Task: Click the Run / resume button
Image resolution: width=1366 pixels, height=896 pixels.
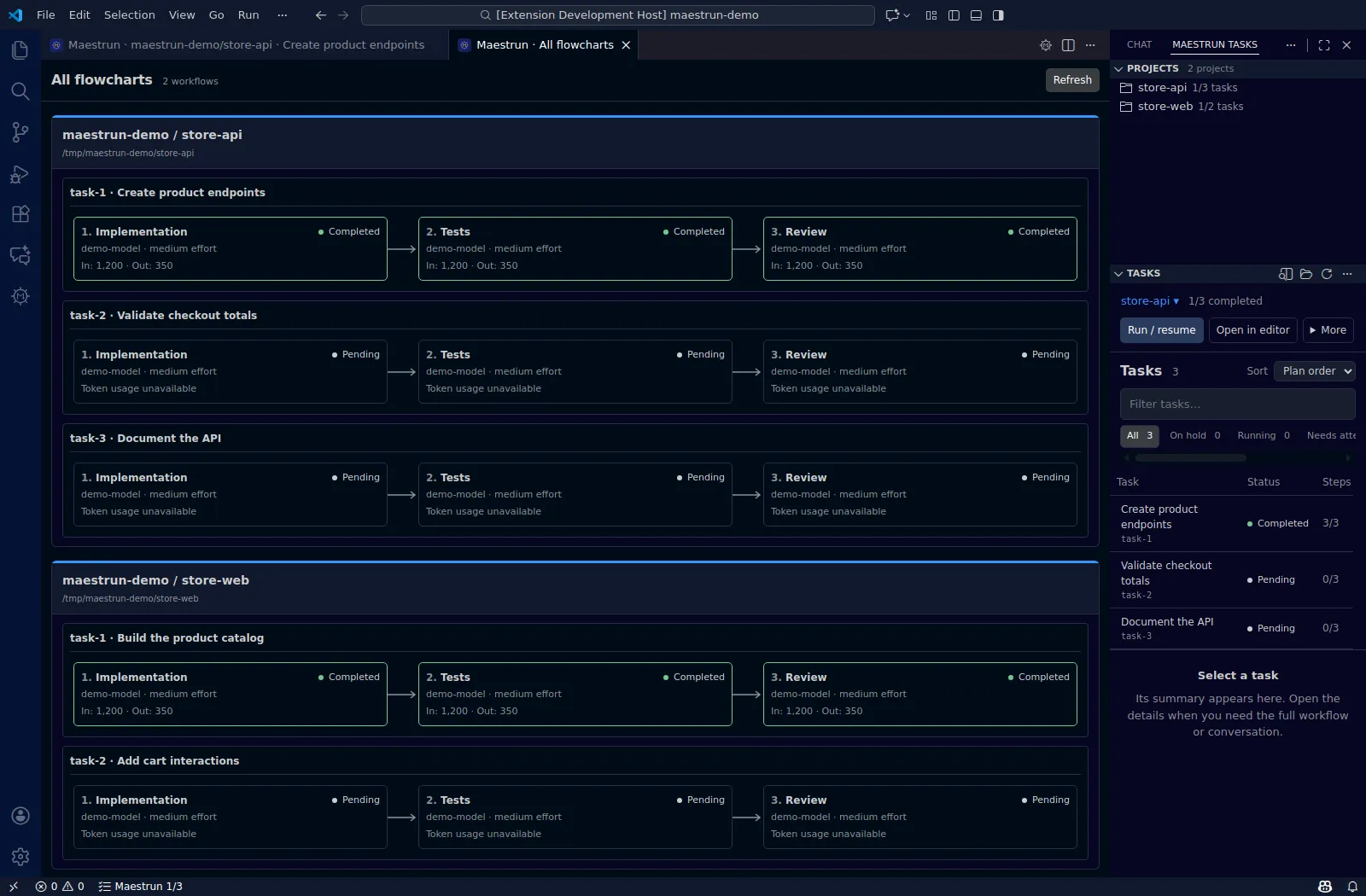Action: click(1161, 330)
